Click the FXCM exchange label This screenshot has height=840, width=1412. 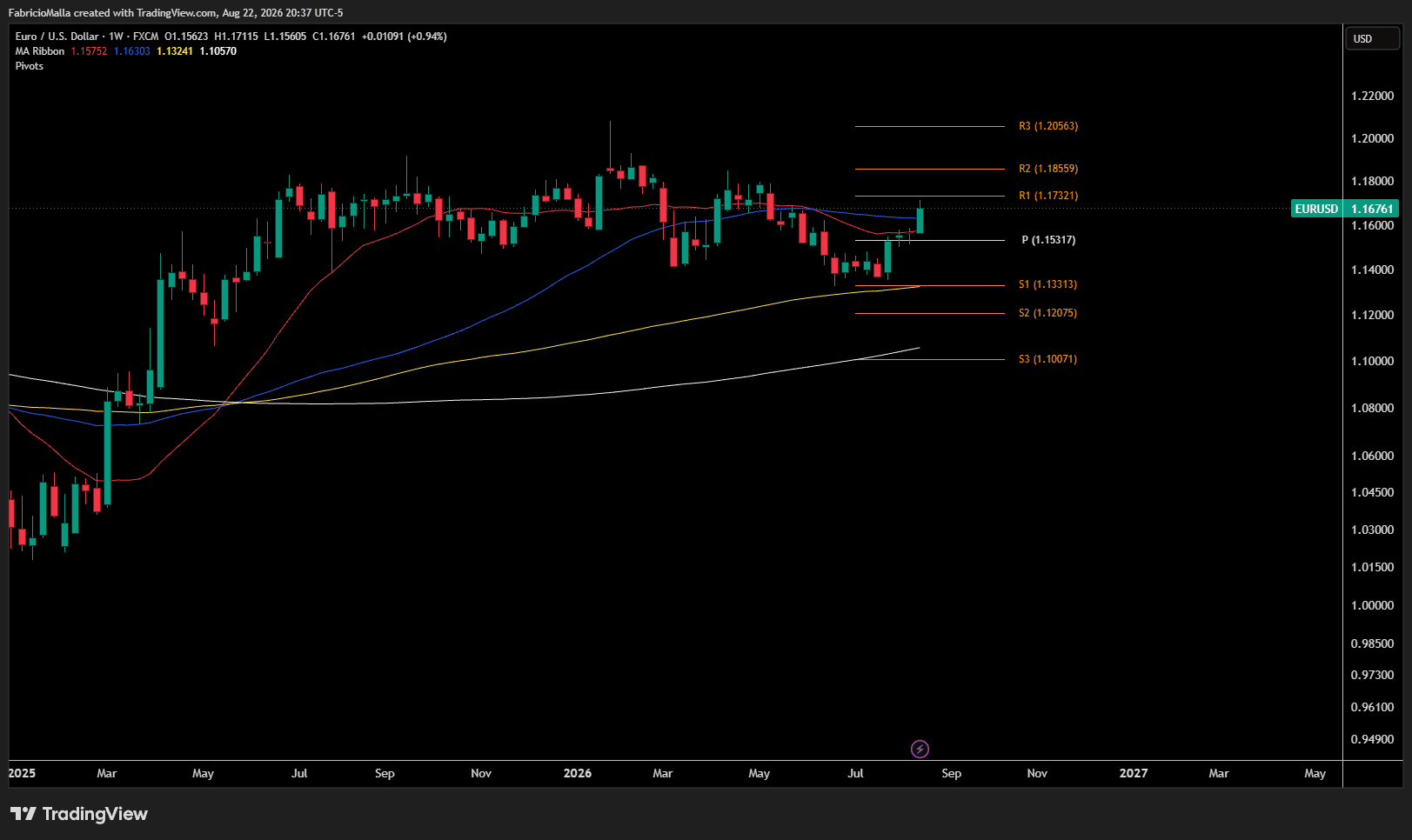point(145,37)
